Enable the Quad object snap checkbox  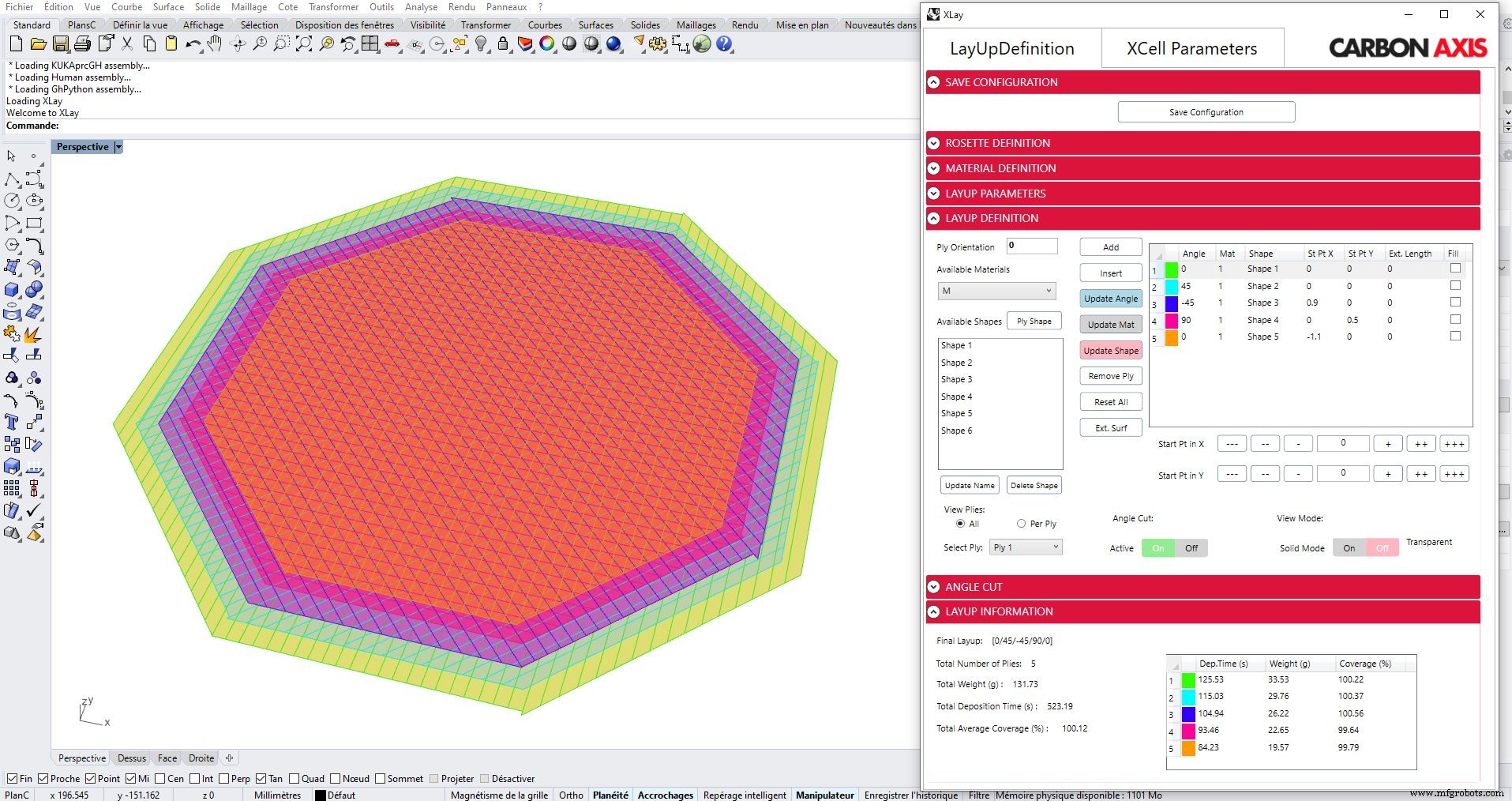295,779
